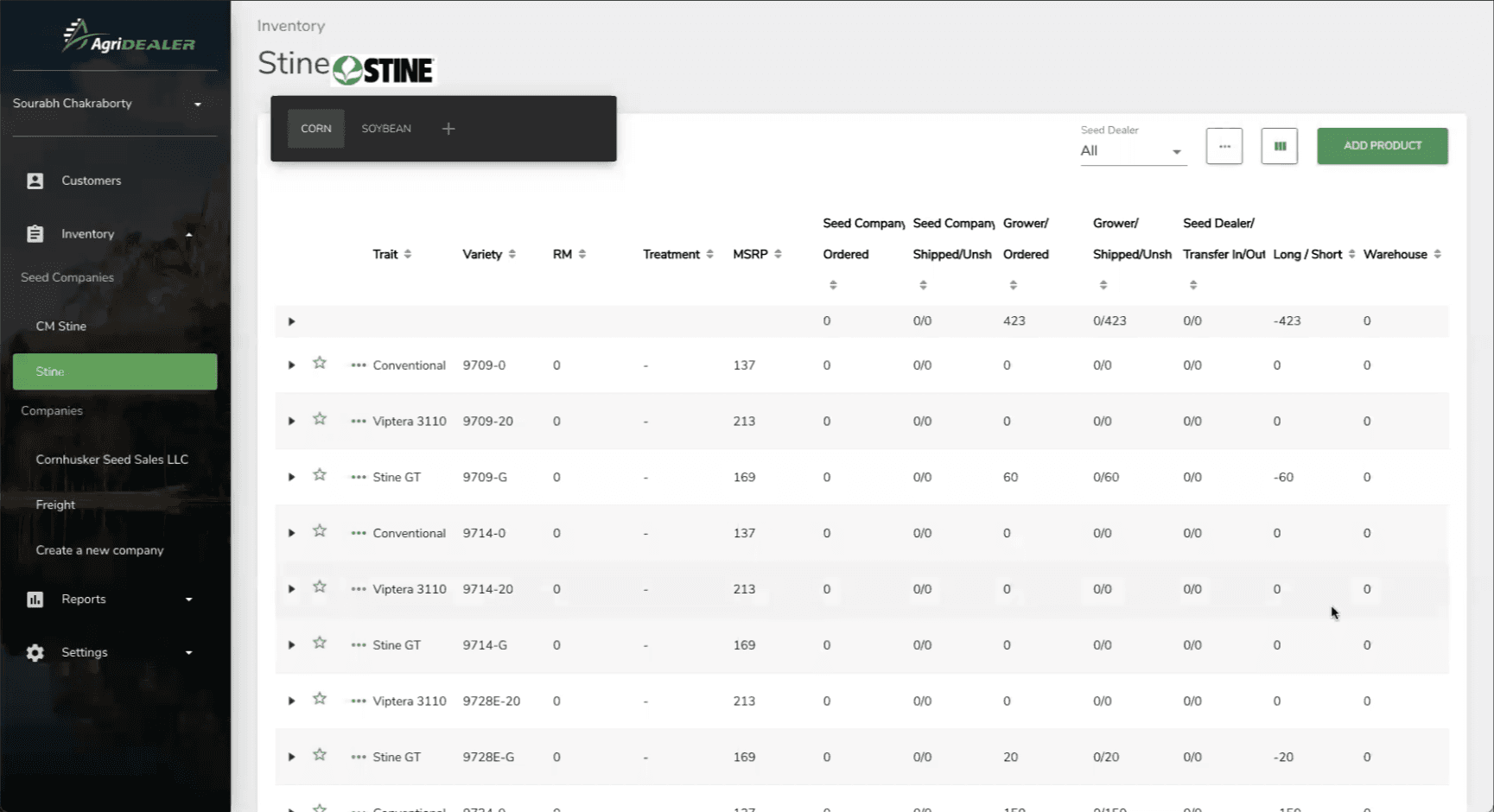
Task: Toggle the star on the 9728E-20 row
Action: point(320,697)
